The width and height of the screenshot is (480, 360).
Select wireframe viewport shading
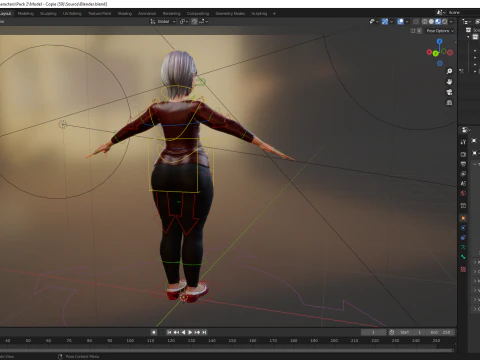click(x=425, y=22)
